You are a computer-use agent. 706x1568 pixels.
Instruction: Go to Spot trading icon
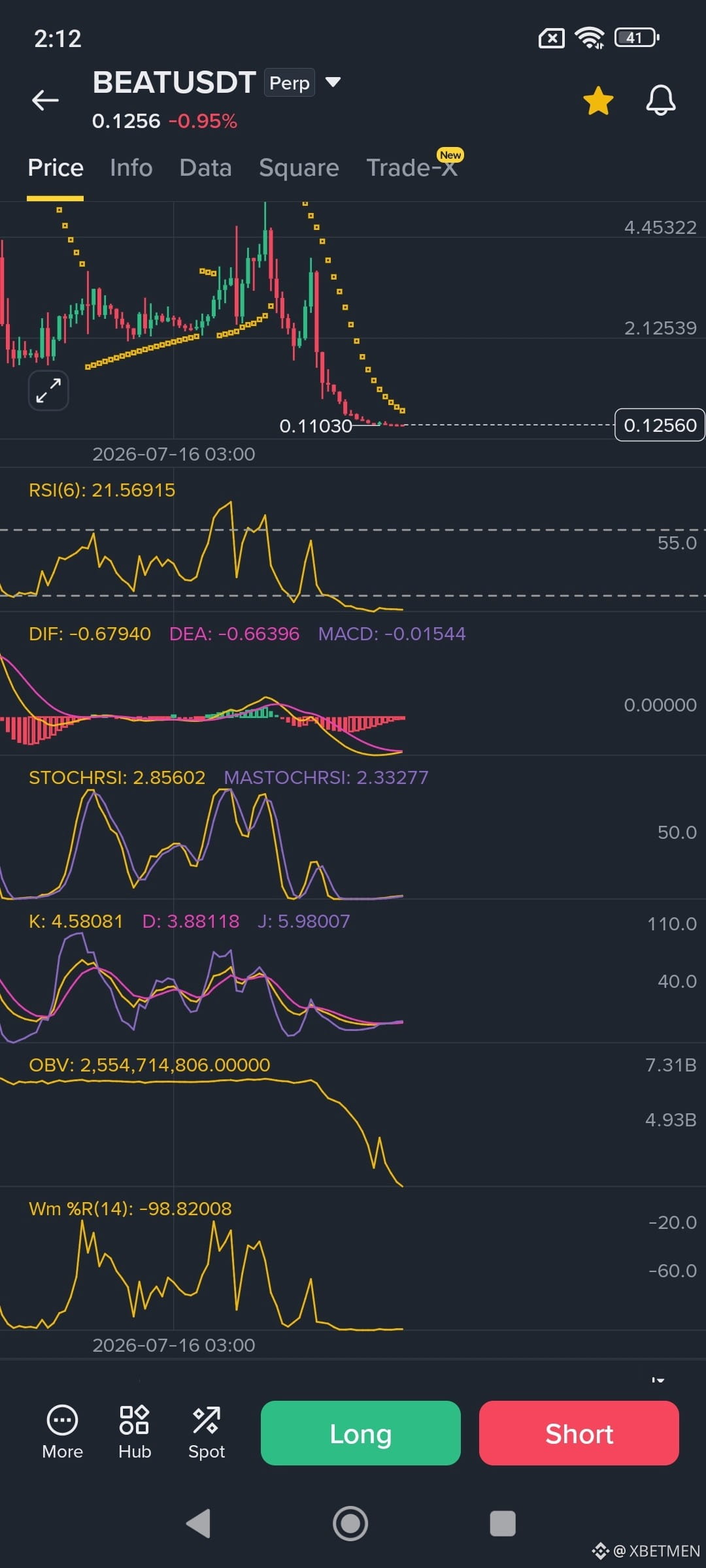(x=207, y=1433)
